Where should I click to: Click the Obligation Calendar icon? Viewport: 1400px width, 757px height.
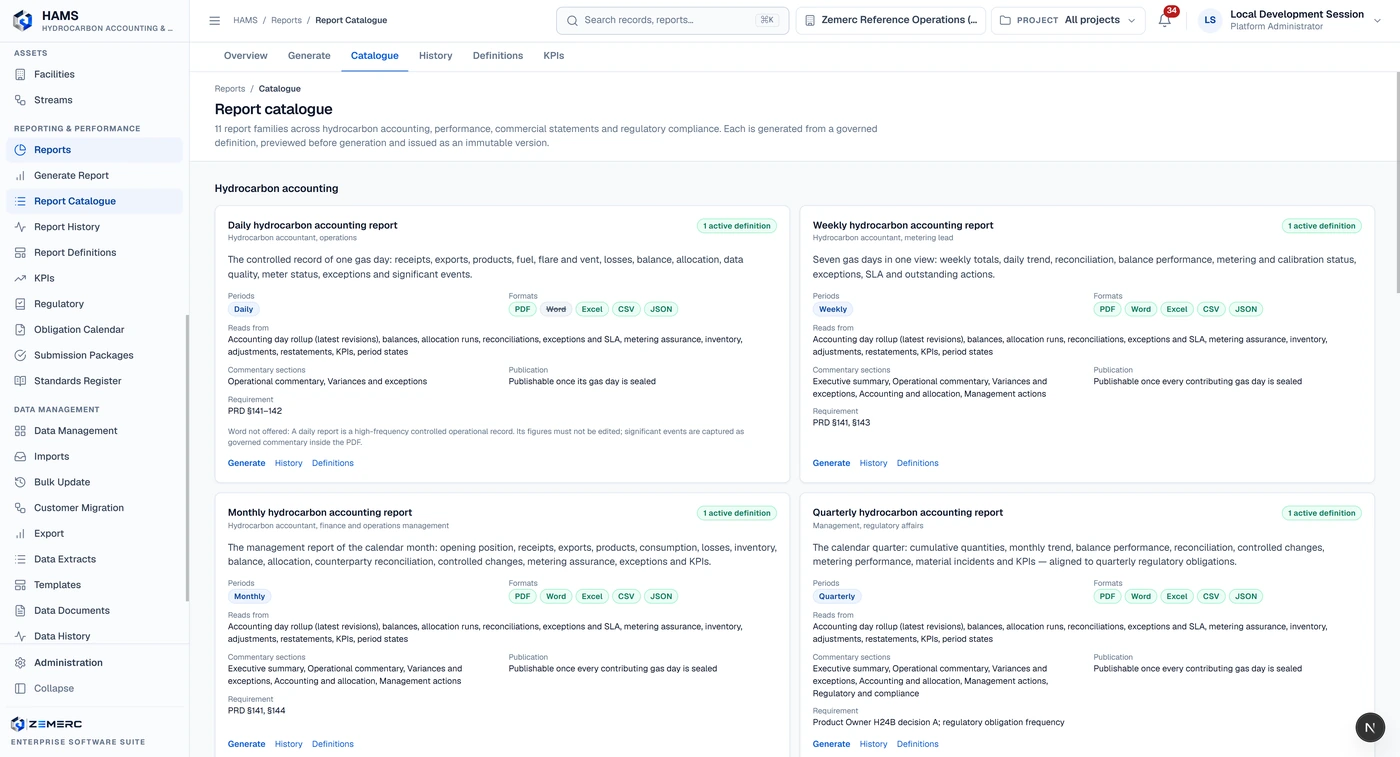point(20,329)
